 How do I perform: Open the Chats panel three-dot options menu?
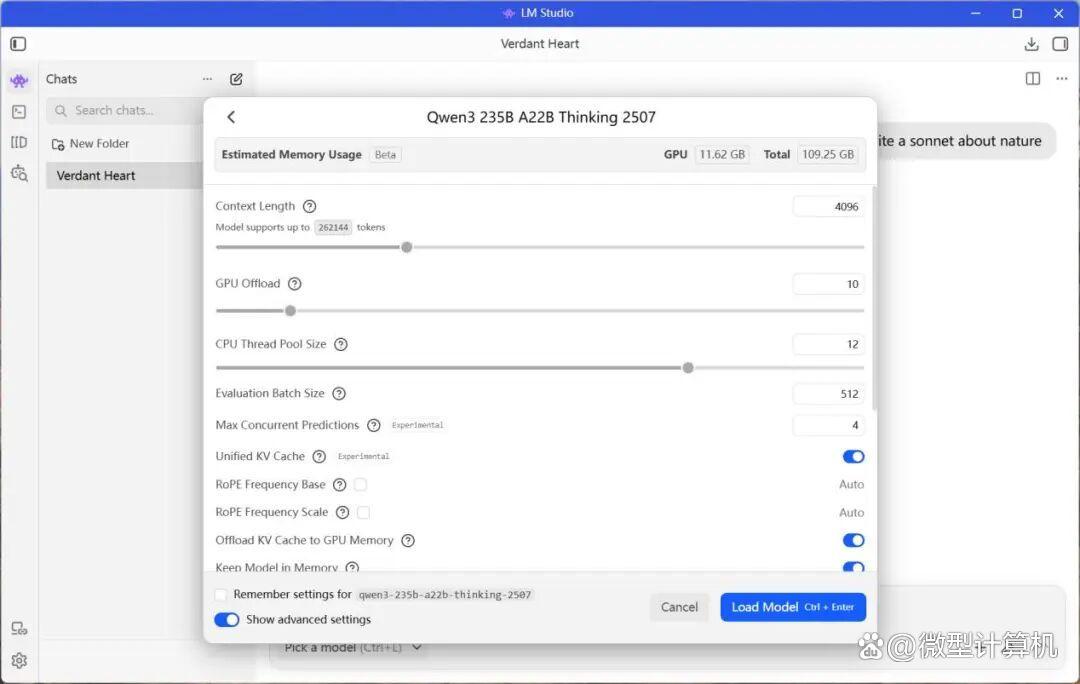tap(207, 79)
